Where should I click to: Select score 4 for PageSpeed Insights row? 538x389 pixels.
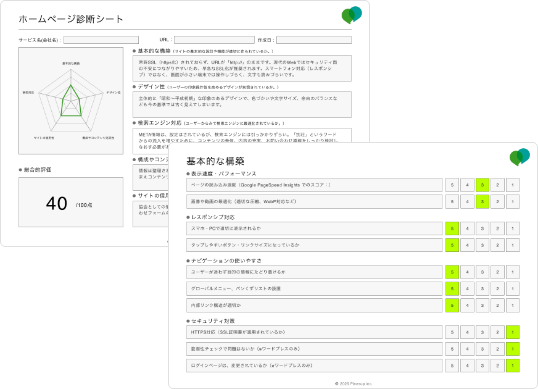(x=467, y=185)
